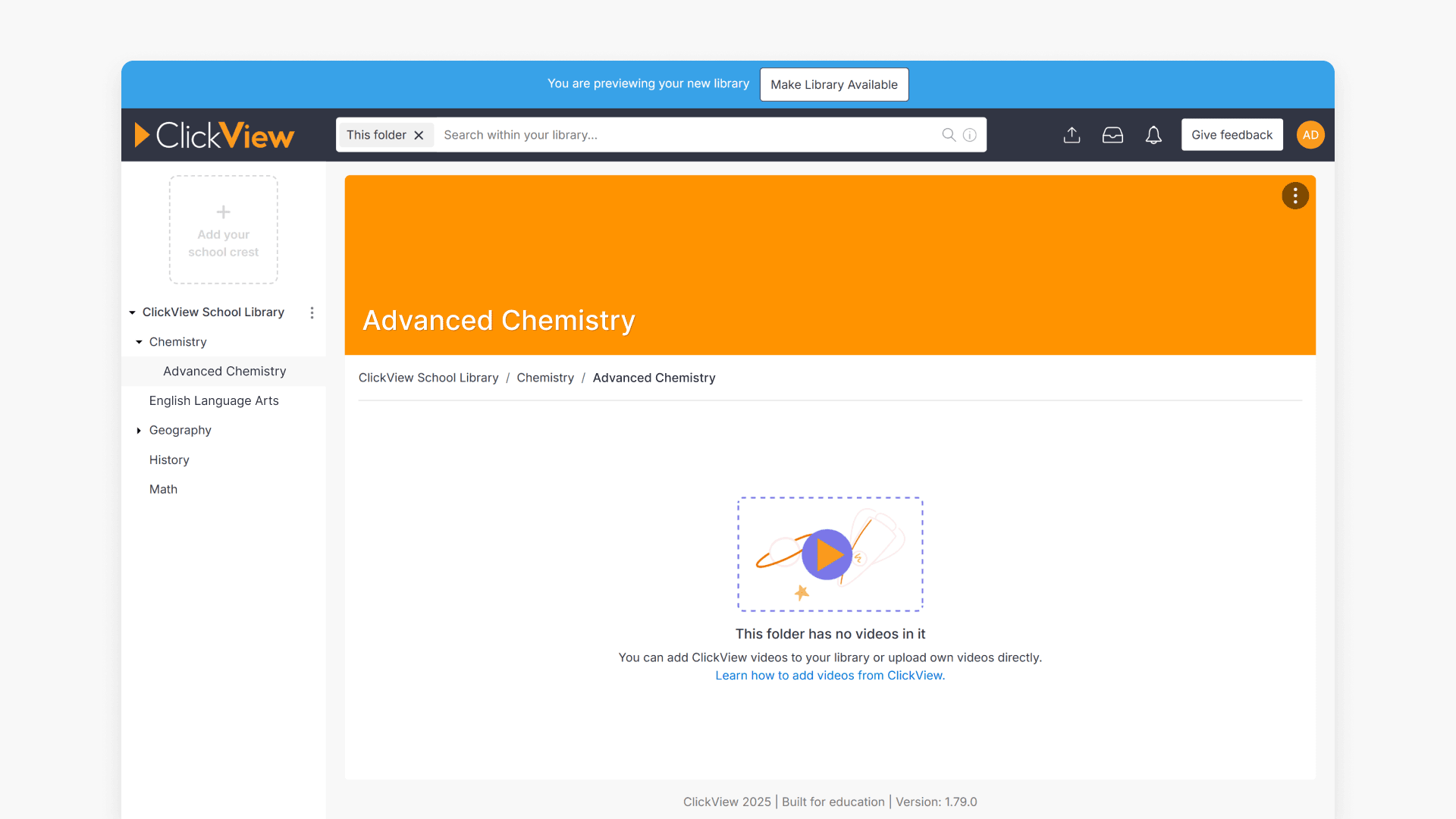Open the AD account avatar menu
Screen dimensions: 1456x819
1310,134
